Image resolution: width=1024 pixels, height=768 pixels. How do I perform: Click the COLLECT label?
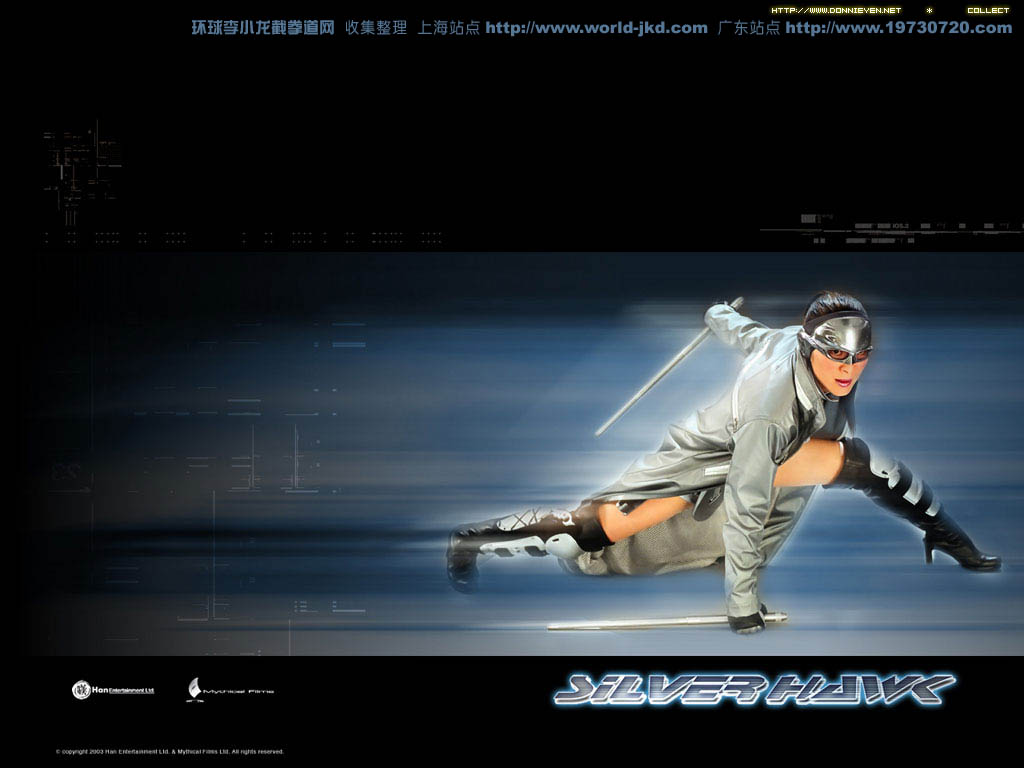coord(988,10)
